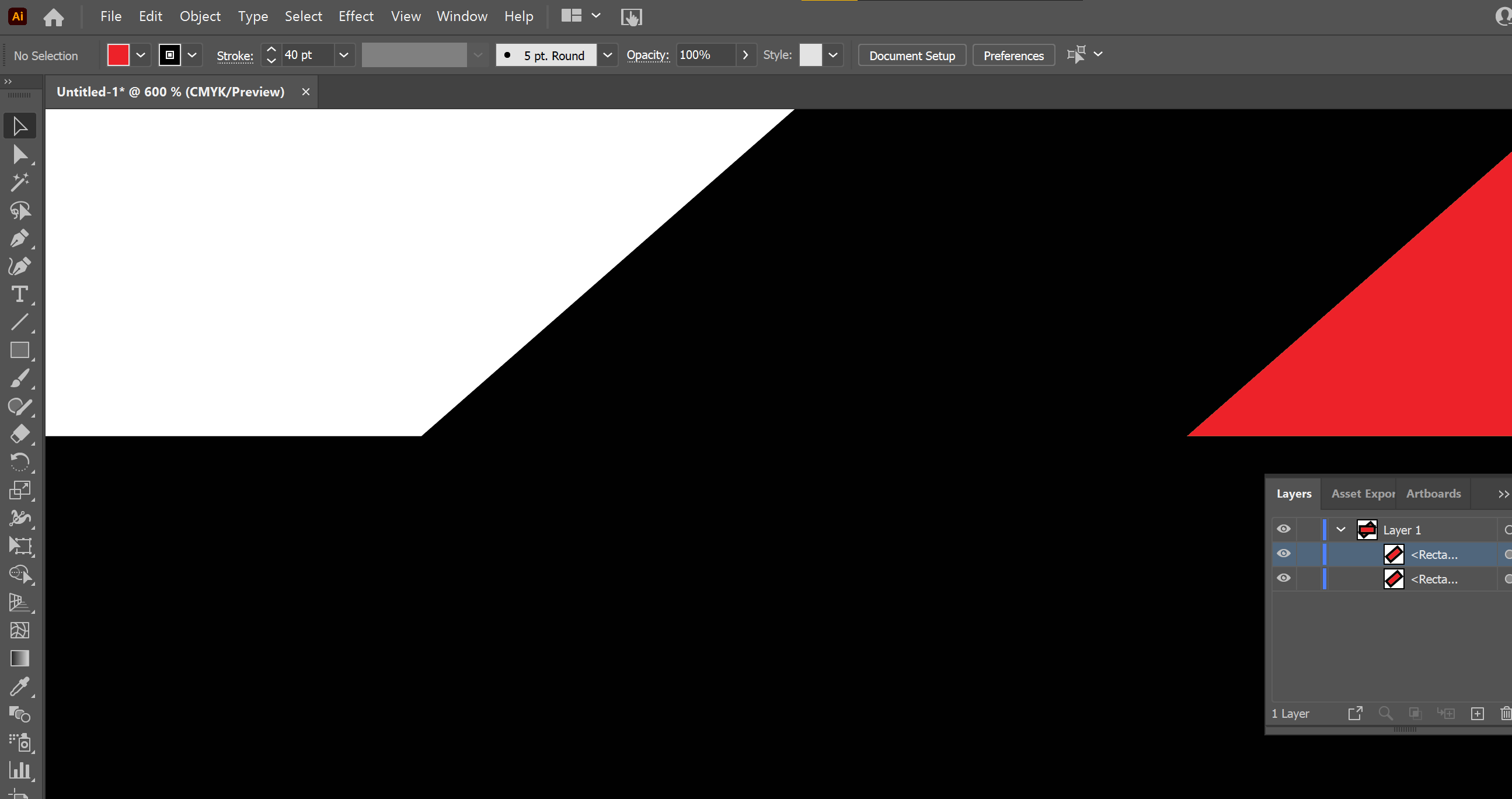Image resolution: width=1512 pixels, height=799 pixels.
Task: Choose the Blend tool
Action: (x=19, y=714)
